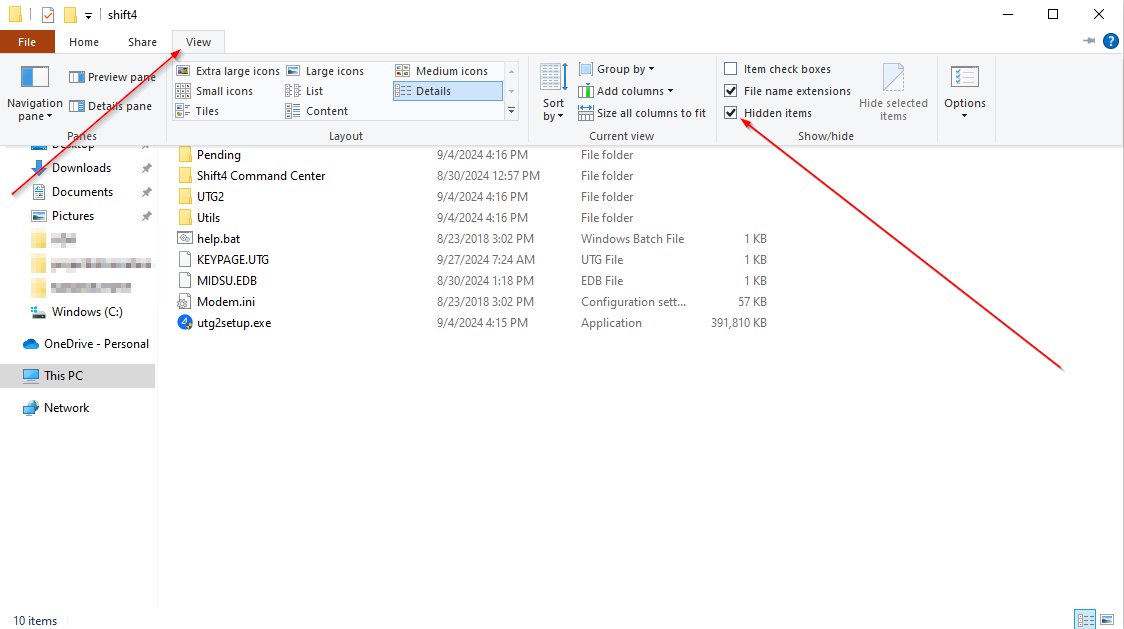Click the Options icon button
The image size is (1124, 629).
pos(964,77)
